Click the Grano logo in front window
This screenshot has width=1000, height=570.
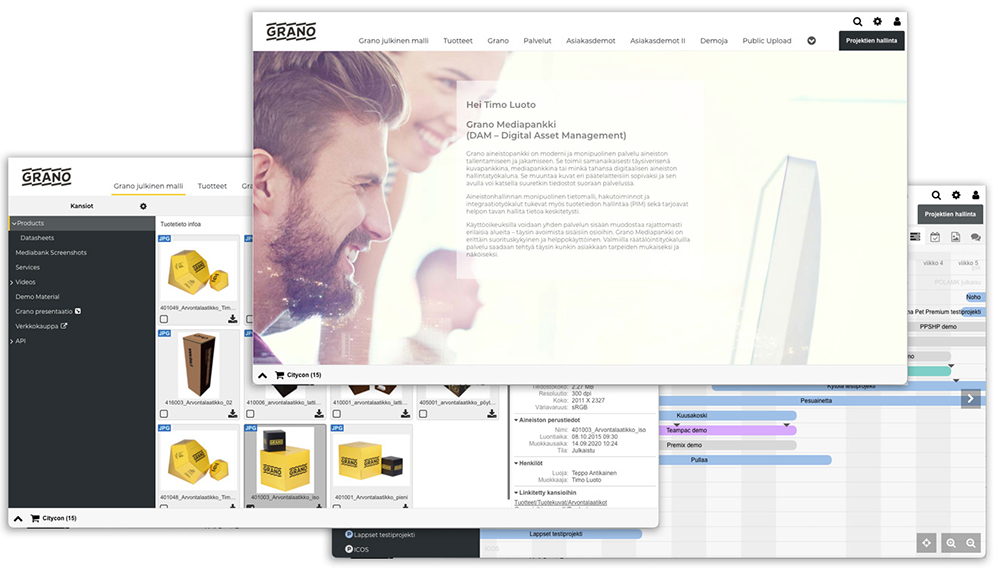tap(291, 31)
